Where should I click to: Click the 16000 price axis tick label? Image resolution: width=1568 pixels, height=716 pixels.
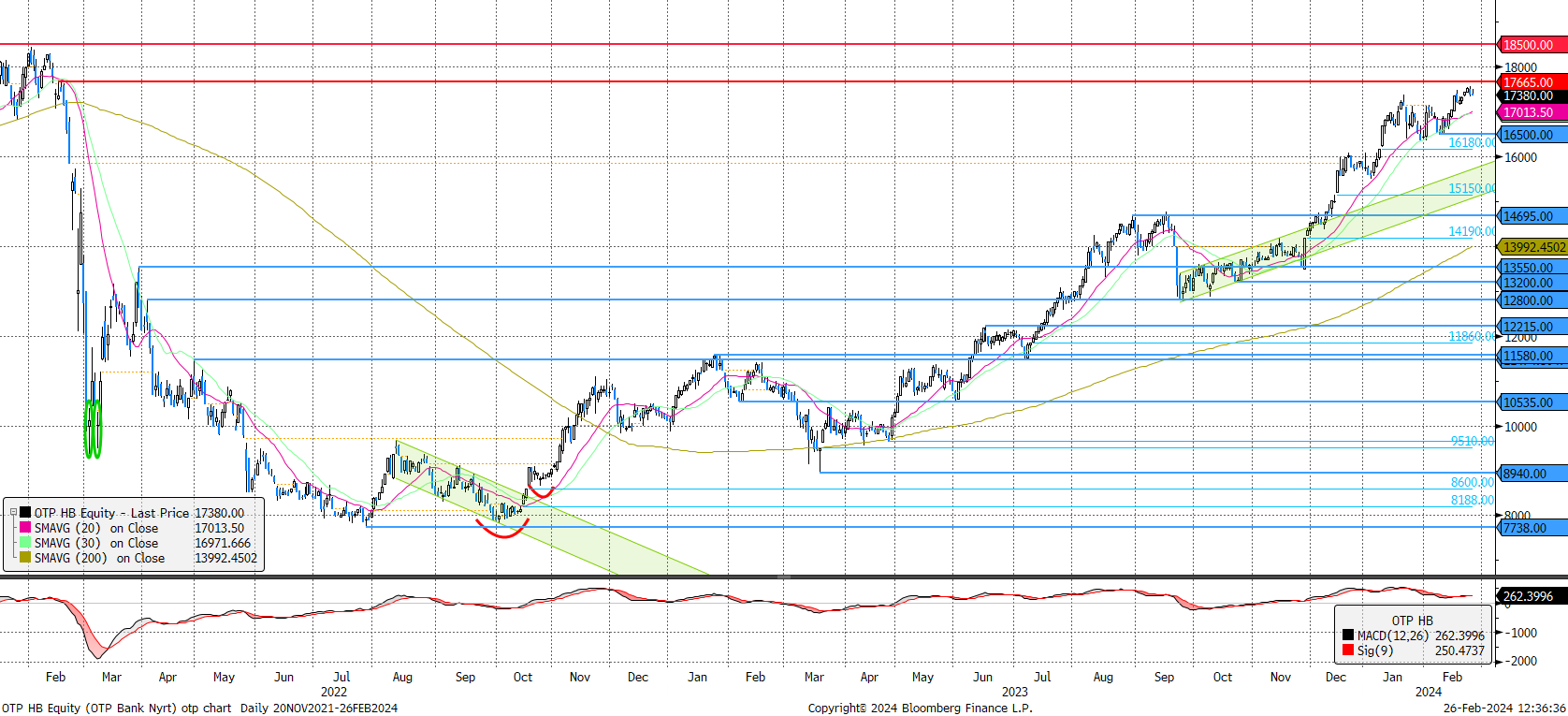pyautogui.click(x=1520, y=157)
